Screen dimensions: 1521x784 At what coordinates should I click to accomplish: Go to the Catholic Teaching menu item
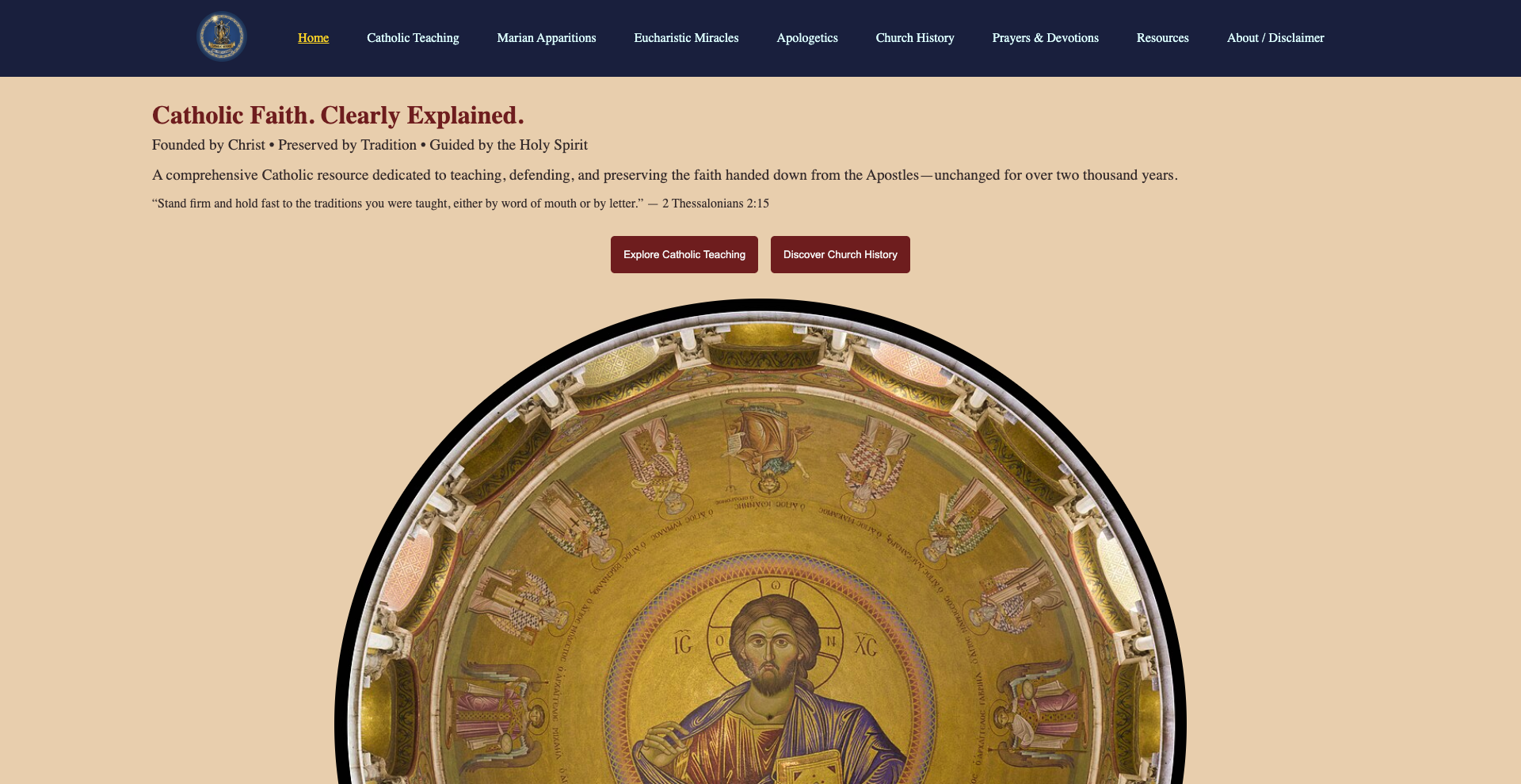[413, 38]
